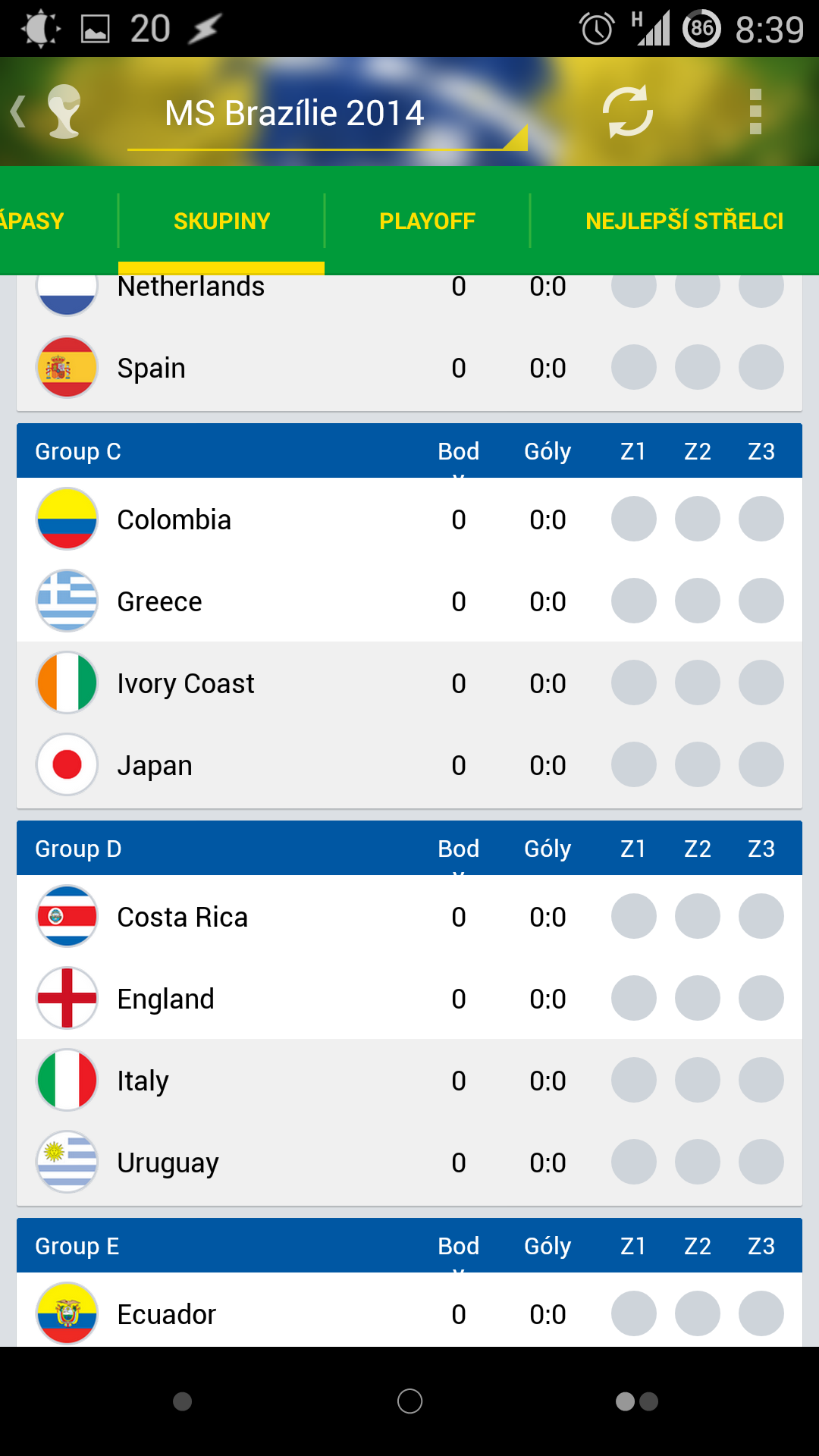The width and height of the screenshot is (819, 1456).
Task: Tap Ivory Coast team name
Action: pyautogui.click(x=186, y=684)
